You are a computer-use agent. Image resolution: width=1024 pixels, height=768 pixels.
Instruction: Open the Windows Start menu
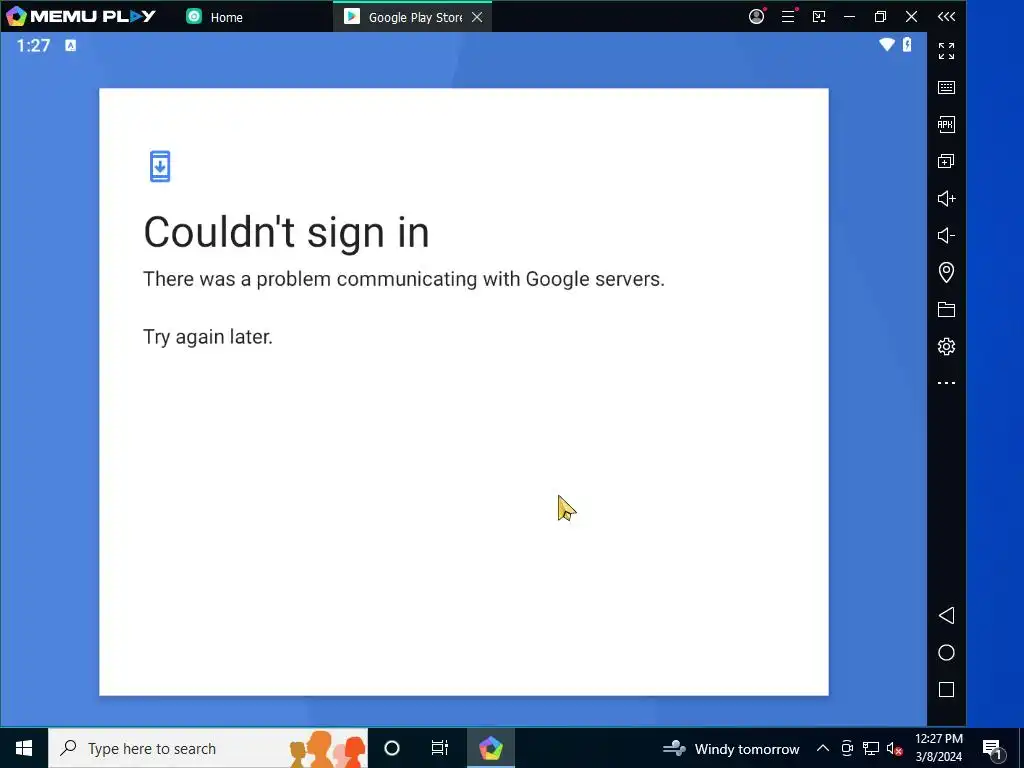pyautogui.click(x=24, y=748)
